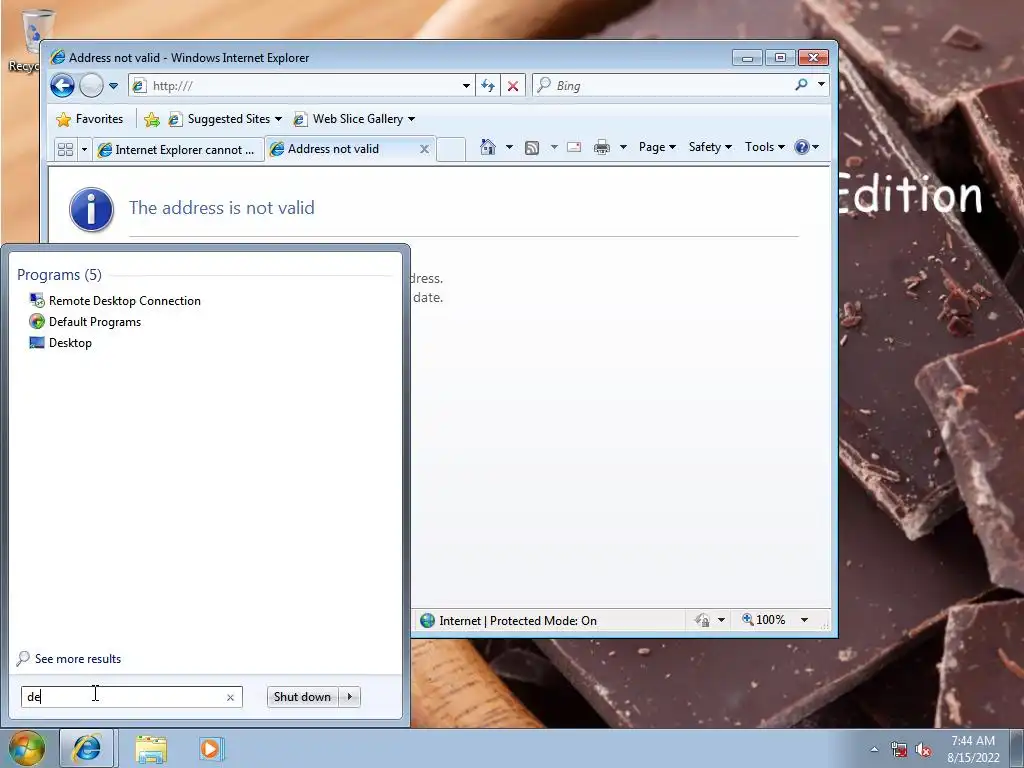Close the Address not valid tab

click(x=424, y=149)
